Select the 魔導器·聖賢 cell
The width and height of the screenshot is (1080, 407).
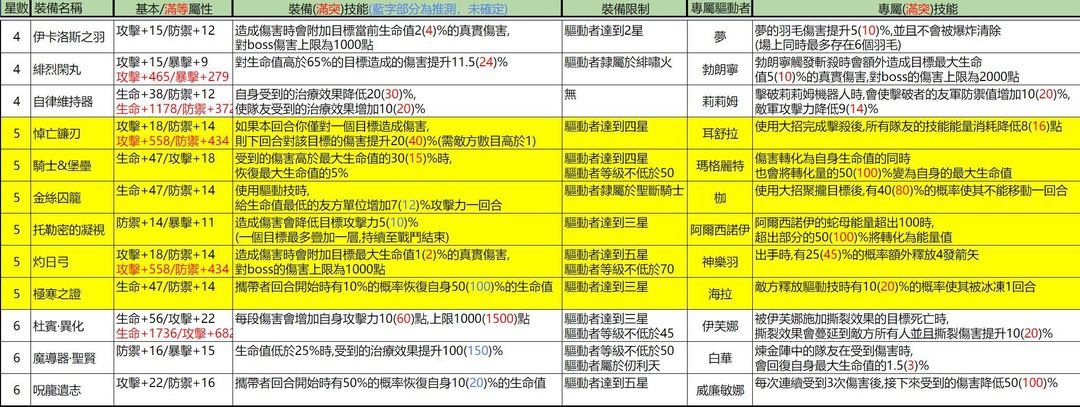(72, 358)
